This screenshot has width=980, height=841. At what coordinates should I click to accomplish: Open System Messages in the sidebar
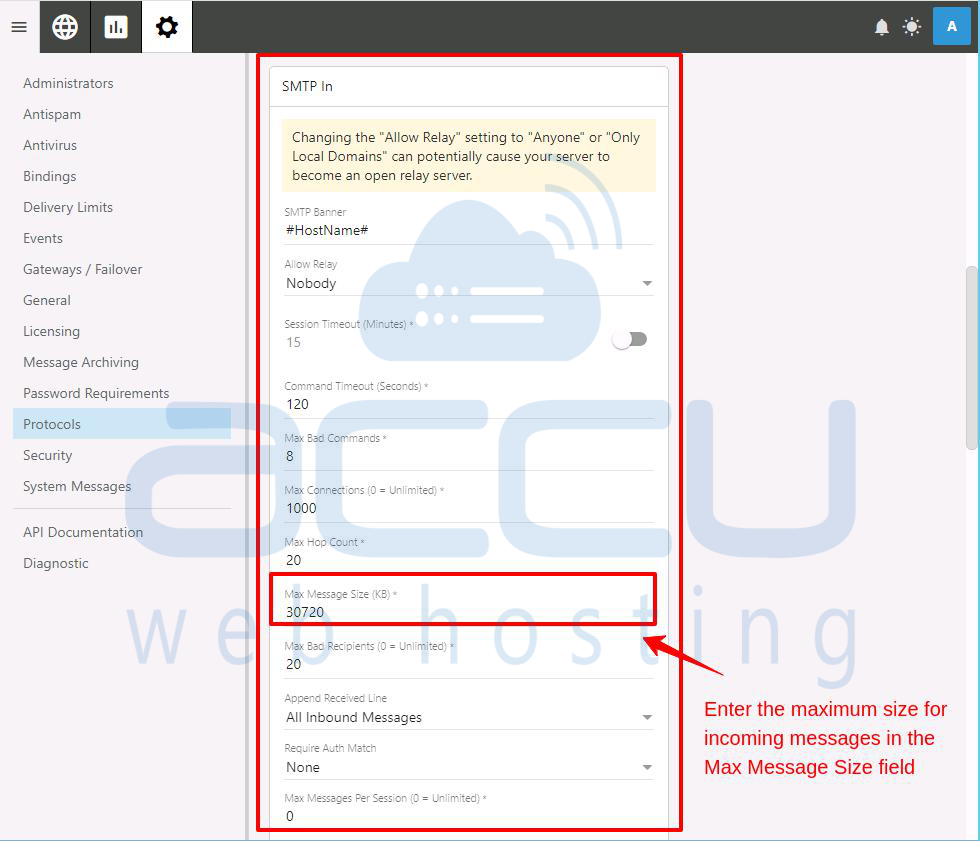[x=77, y=486]
